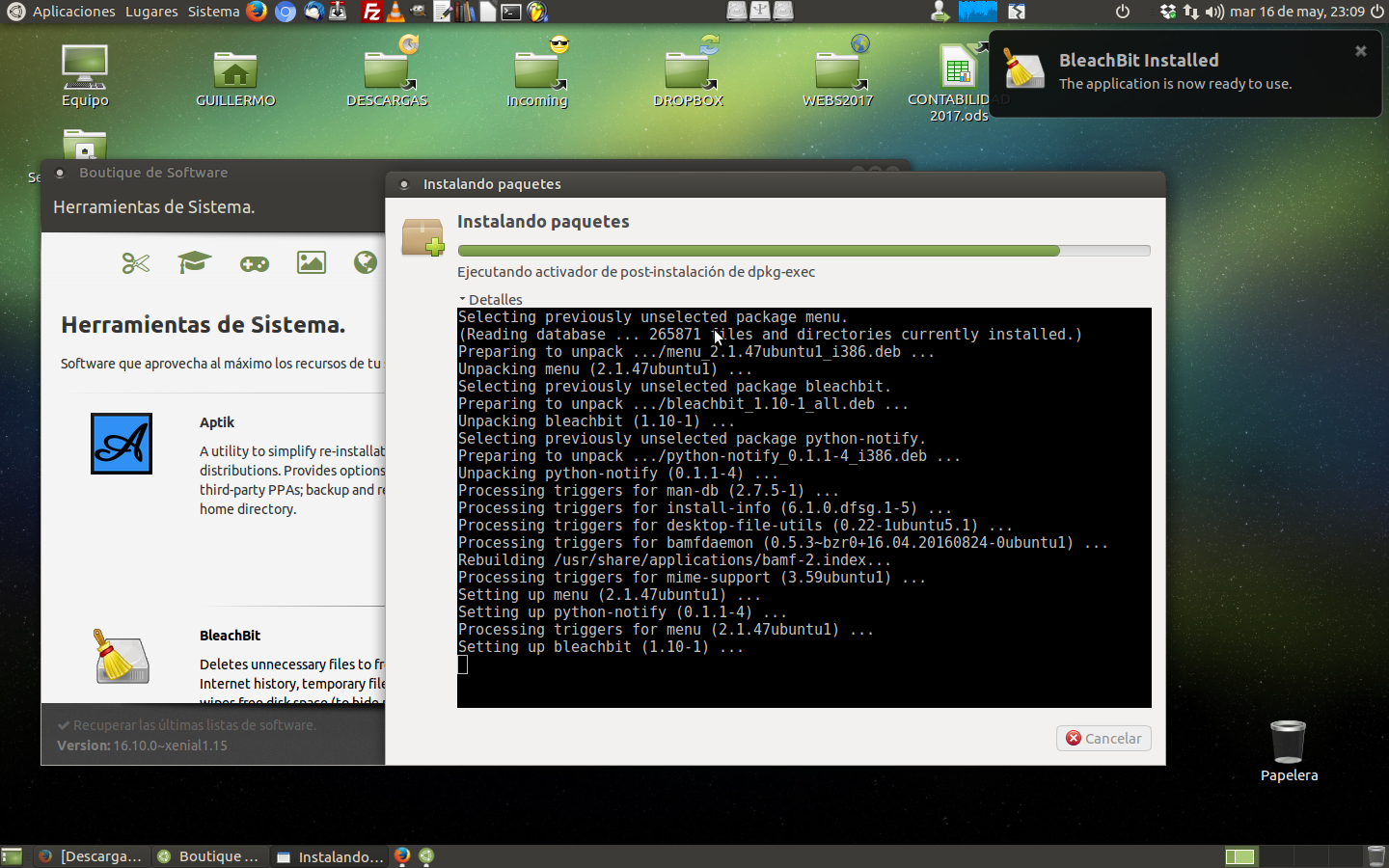Switch to the Instalando taskbar window
Viewport: 1389px width, 868px height.
[330, 856]
